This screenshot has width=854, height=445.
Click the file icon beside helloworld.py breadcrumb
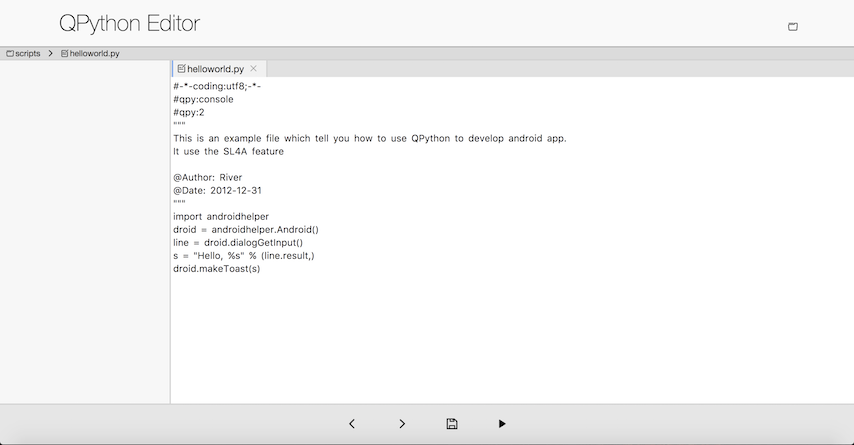[x=65, y=53]
